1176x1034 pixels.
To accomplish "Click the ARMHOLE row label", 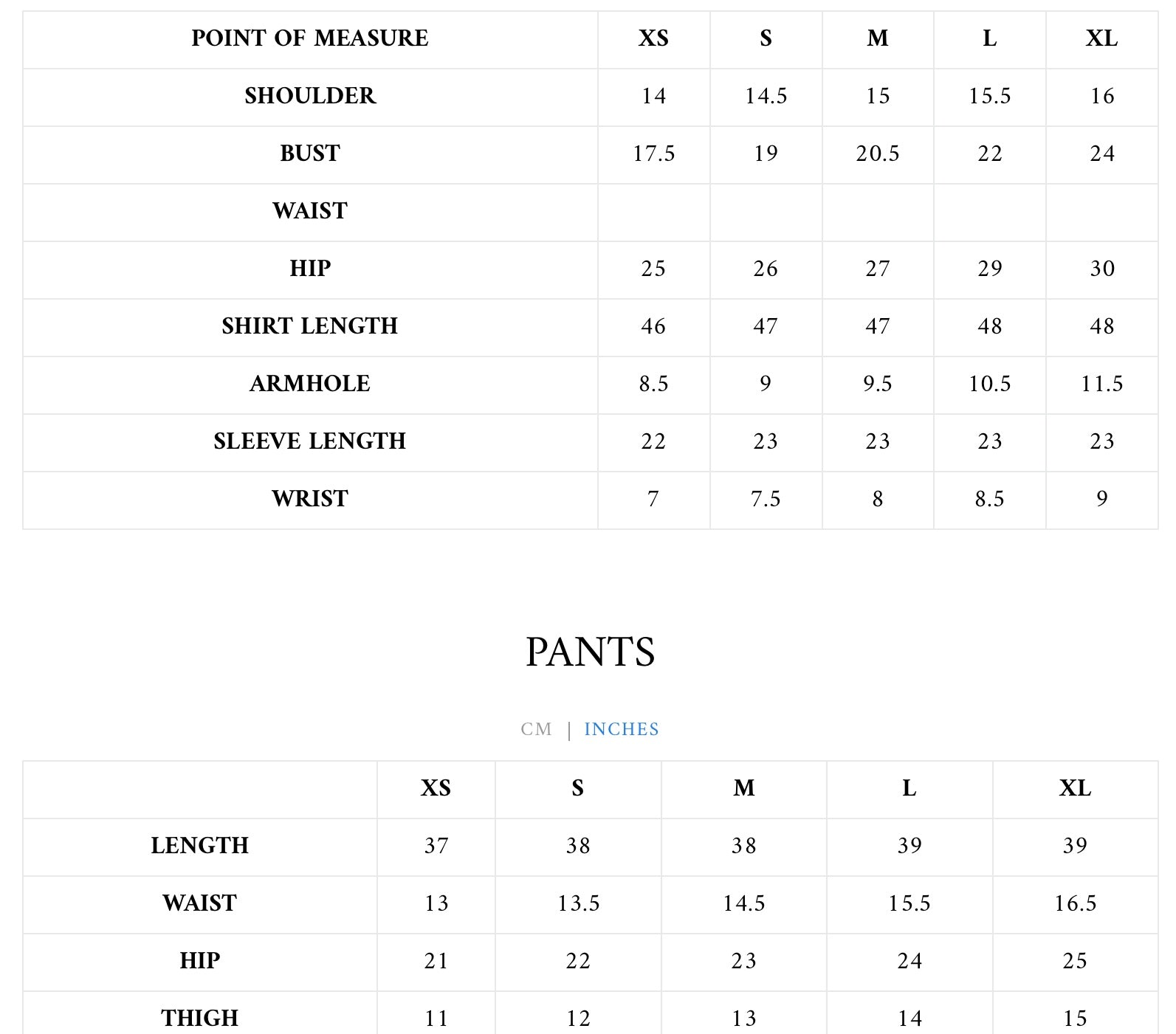I will click(x=310, y=384).
